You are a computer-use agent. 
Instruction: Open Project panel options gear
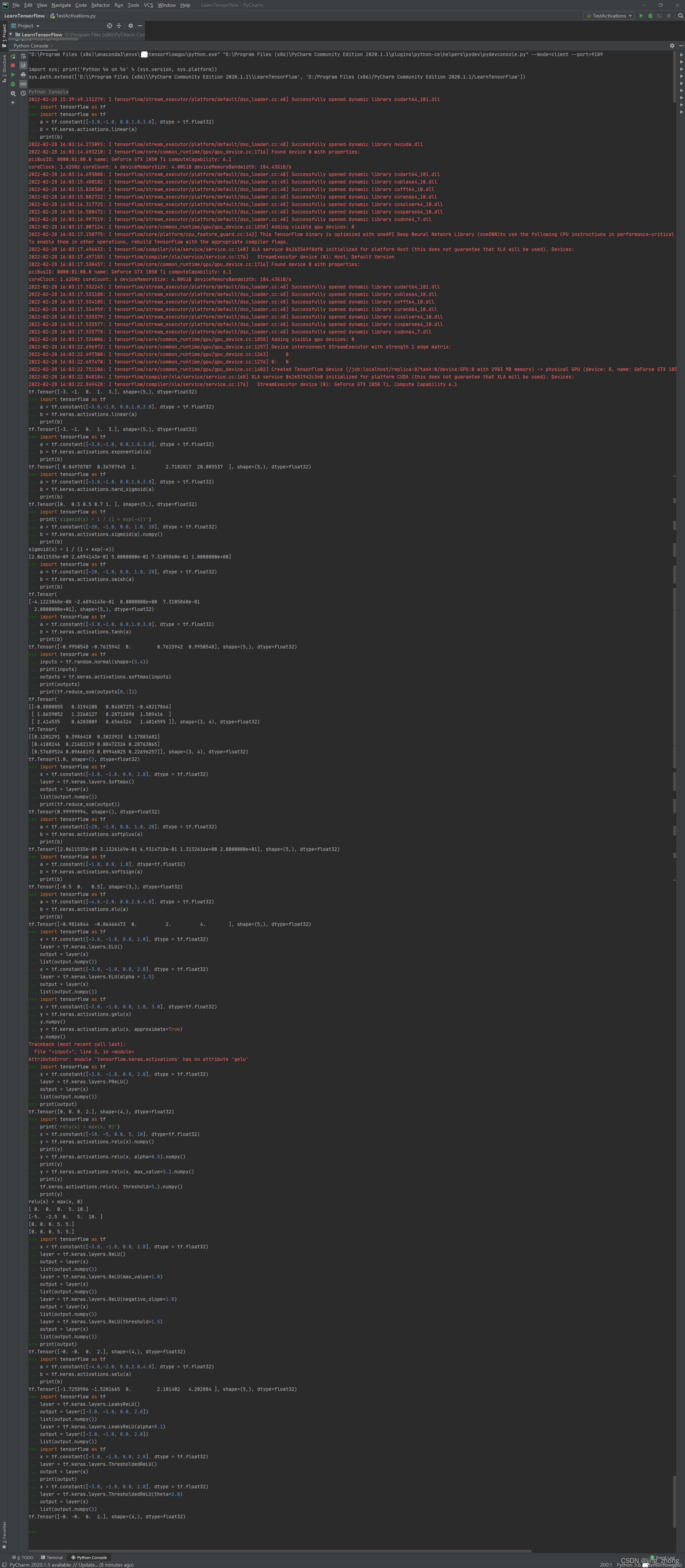[130, 26]
